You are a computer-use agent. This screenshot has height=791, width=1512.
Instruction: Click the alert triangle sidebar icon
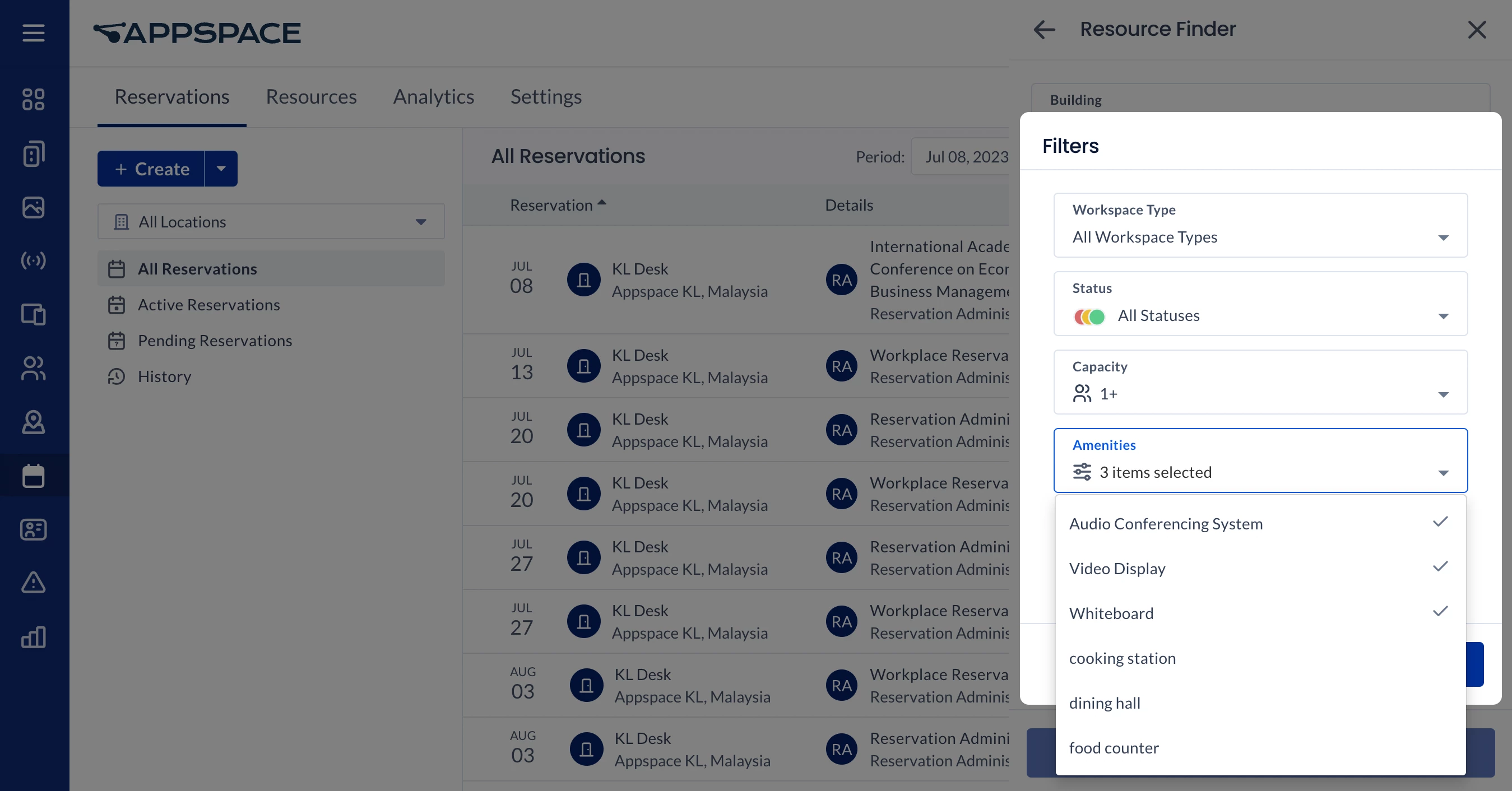[34, 582]
